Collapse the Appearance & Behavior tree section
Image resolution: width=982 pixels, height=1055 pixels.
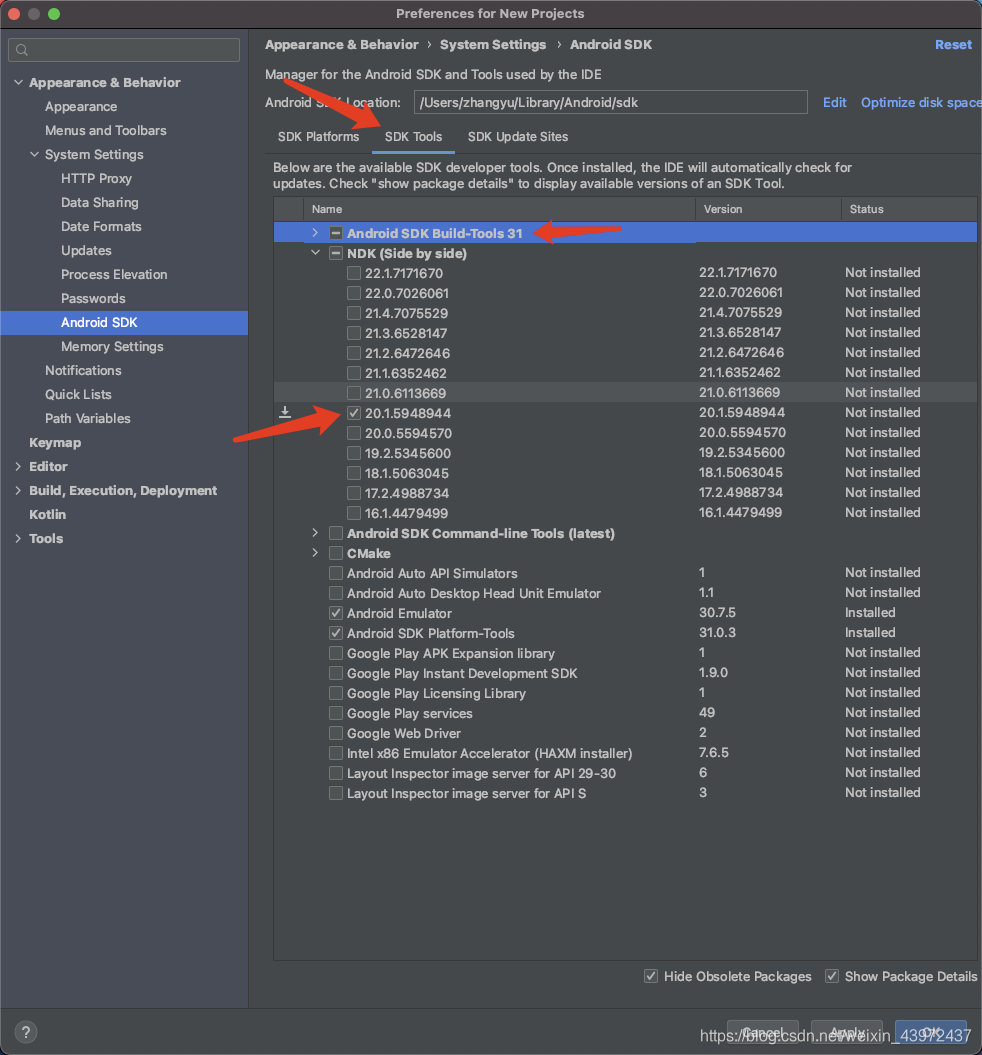[18, 82]
